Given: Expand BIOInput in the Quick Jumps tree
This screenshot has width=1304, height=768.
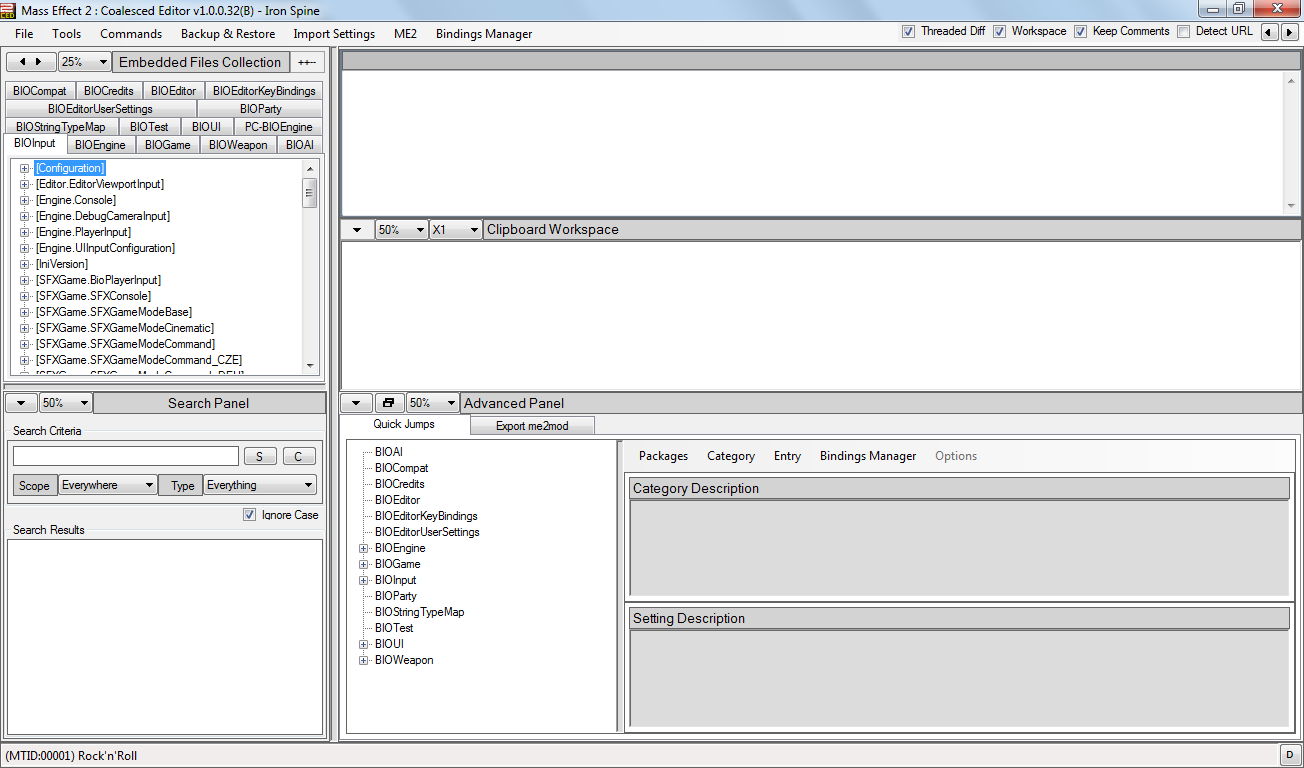Looking at the screenshot, I should tap(364, 580).
